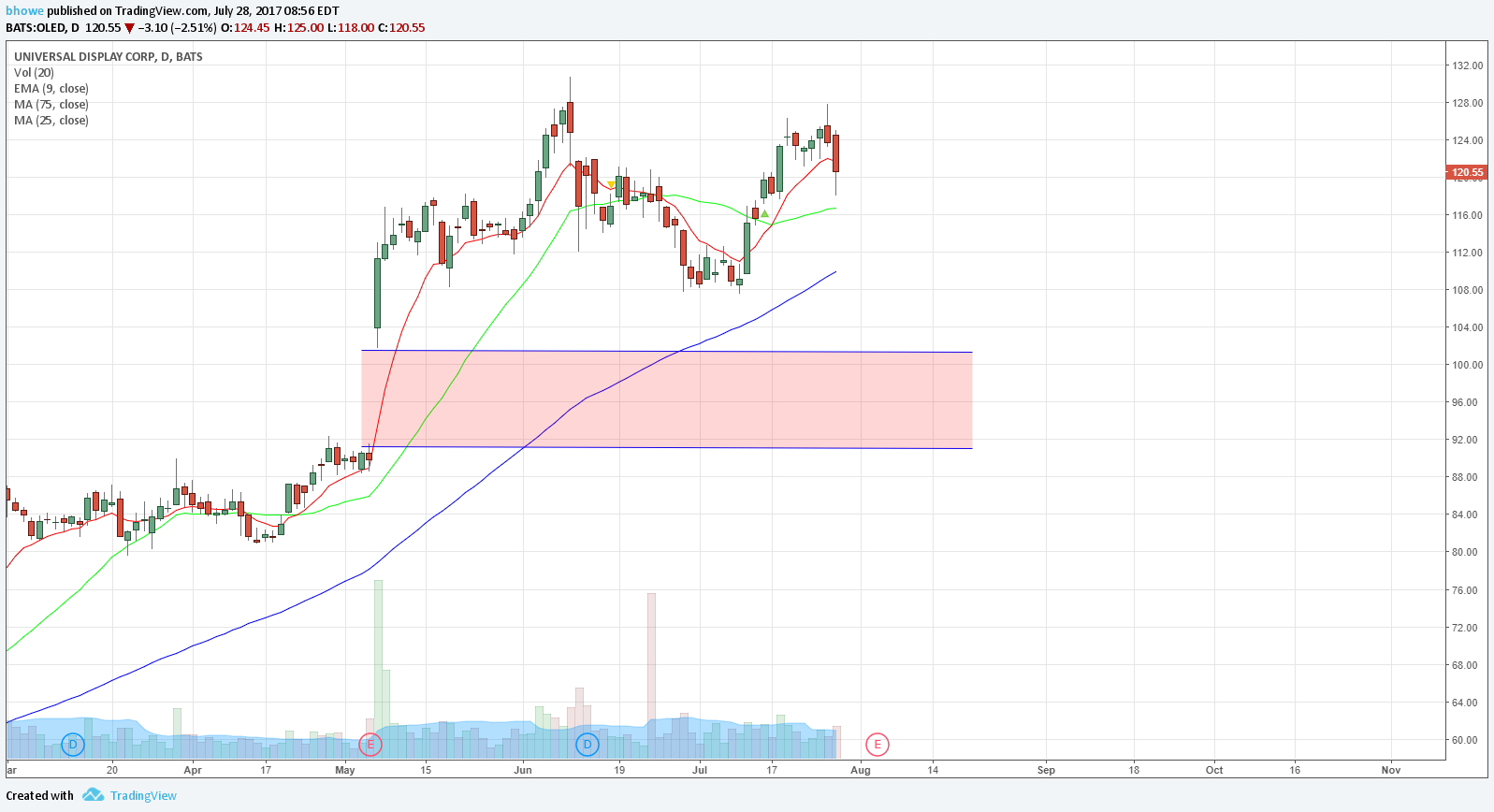
Task: Select the upper blue horizontal line near 100
Action: [x=666, y=351]
